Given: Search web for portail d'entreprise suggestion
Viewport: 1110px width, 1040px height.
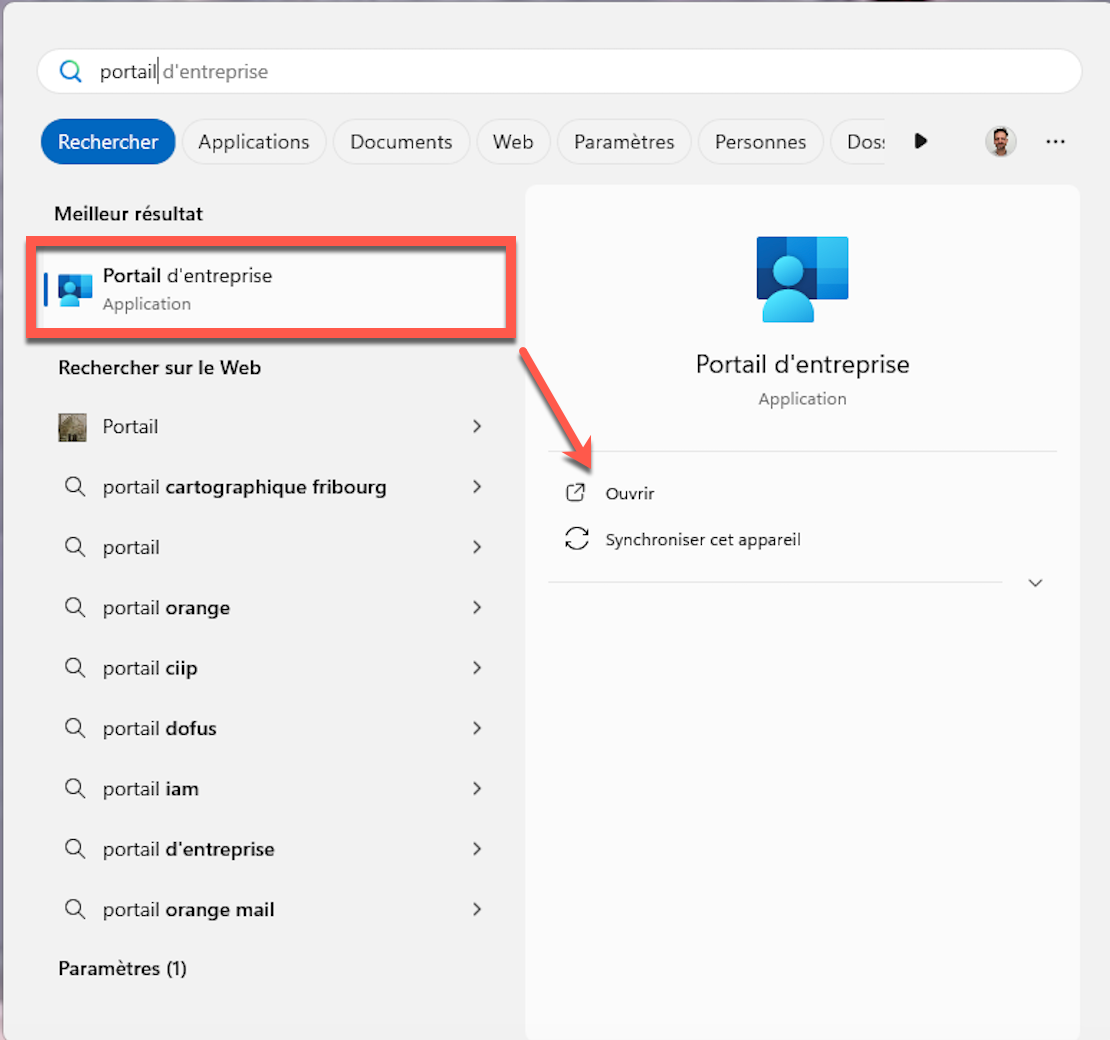Looking at the screenshot, I should (x=271, y=850).
